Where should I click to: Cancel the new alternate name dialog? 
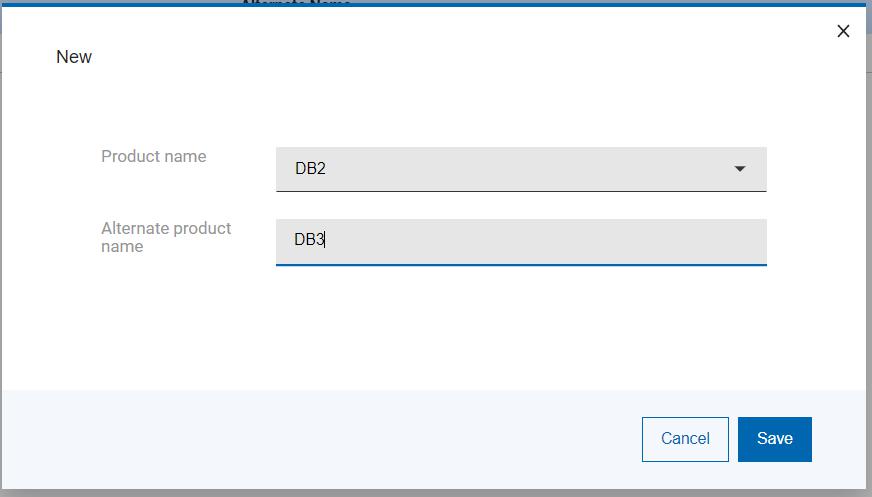[685, 439]
